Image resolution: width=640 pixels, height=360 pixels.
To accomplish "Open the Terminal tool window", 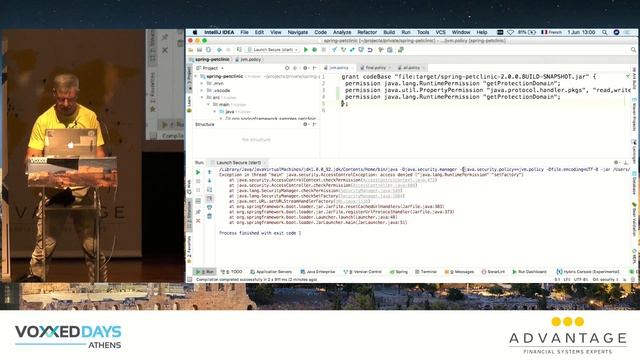I will coord(426,272).
